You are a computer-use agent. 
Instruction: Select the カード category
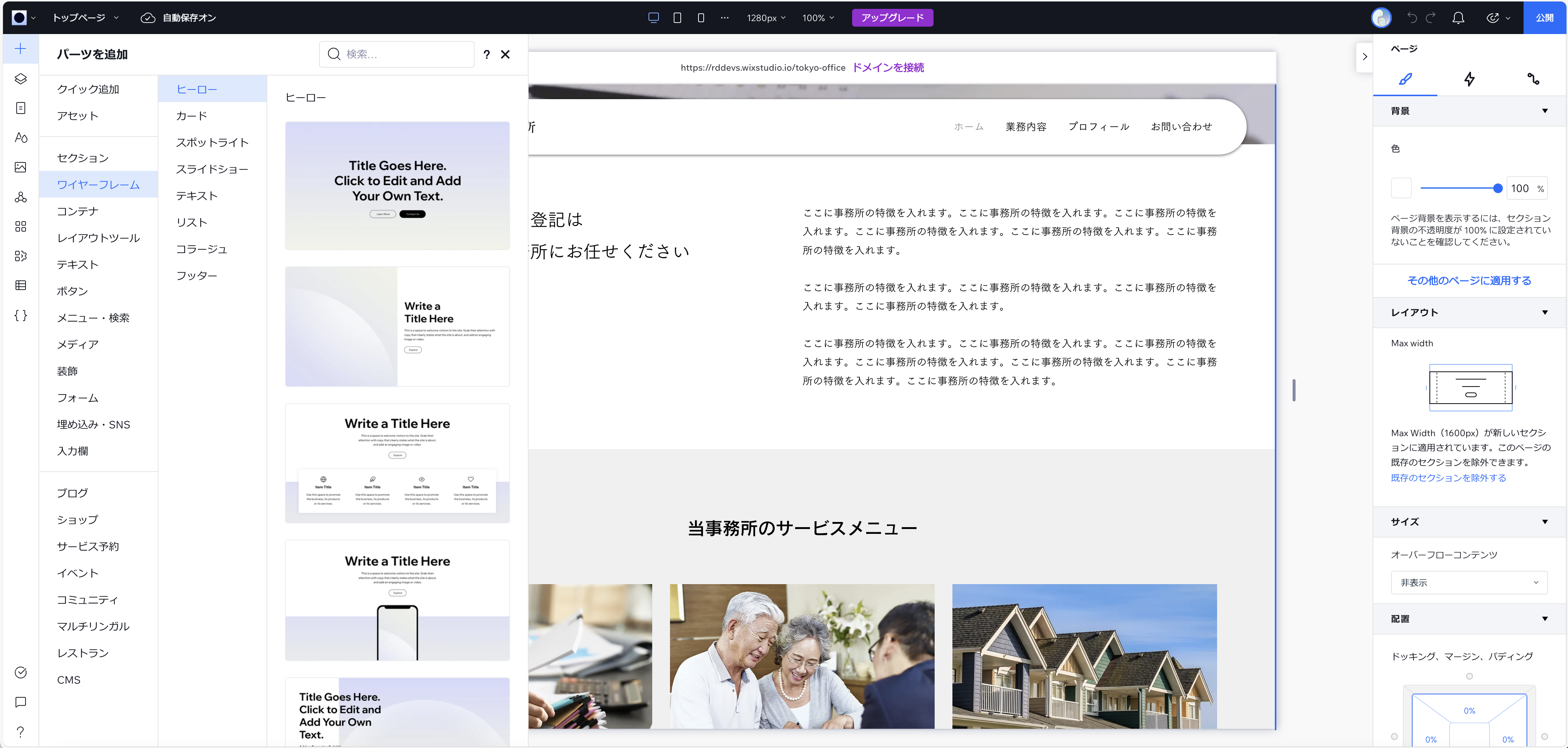click(212, 115)
